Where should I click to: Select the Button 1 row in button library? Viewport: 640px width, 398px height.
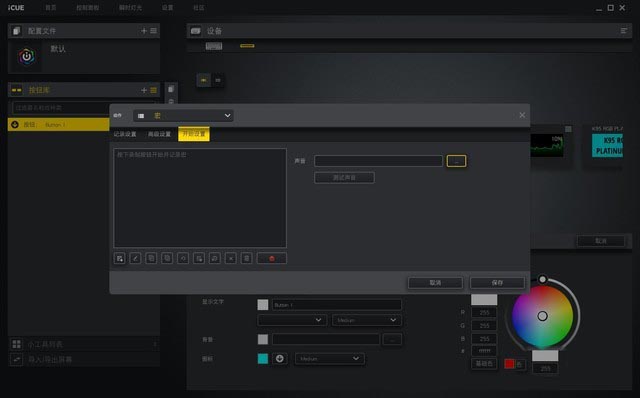click(58, 125)
